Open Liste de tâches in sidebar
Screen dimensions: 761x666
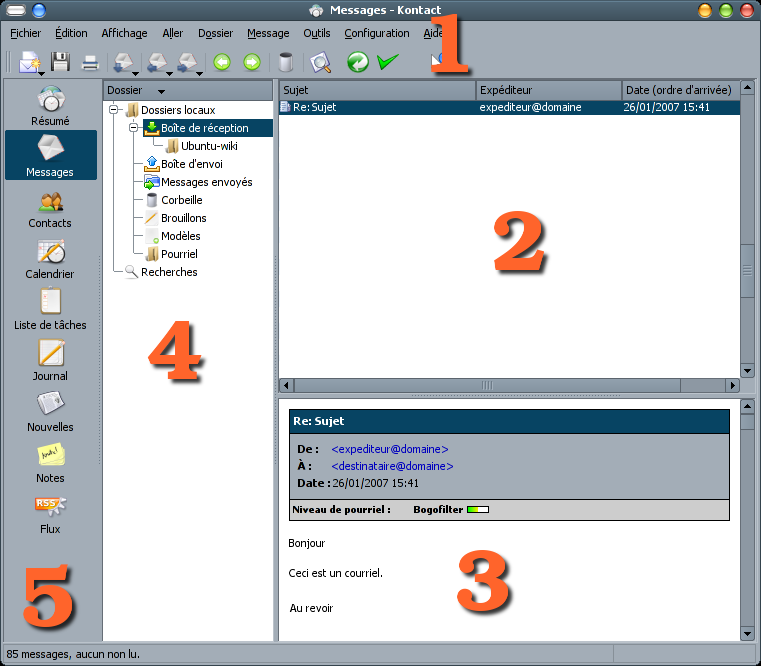coord(50,310)
